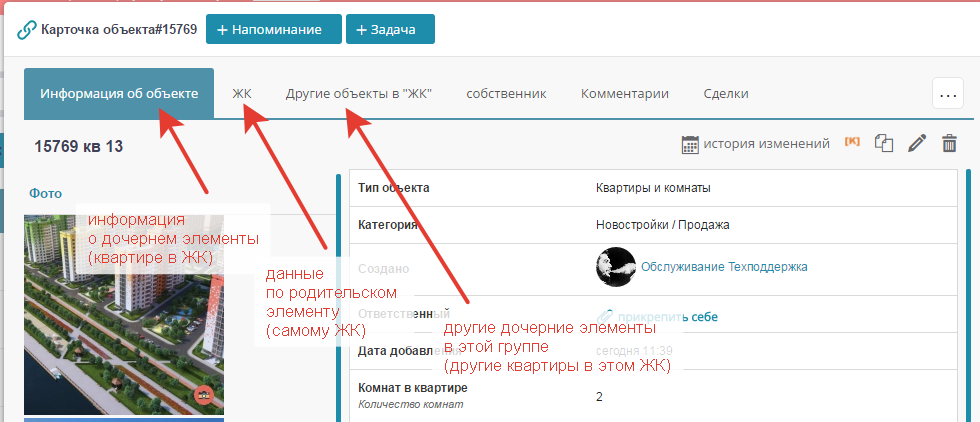
Task: Click the link icon beside Карточка объекта
Action: pos(27,29)
